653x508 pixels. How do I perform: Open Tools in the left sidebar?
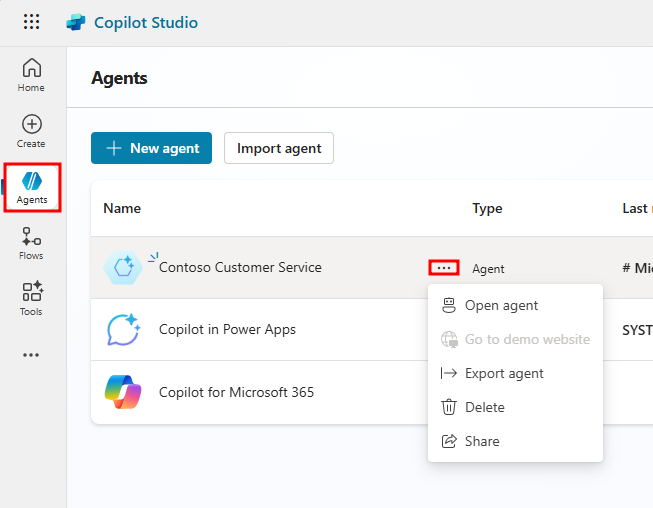point(32,299)
